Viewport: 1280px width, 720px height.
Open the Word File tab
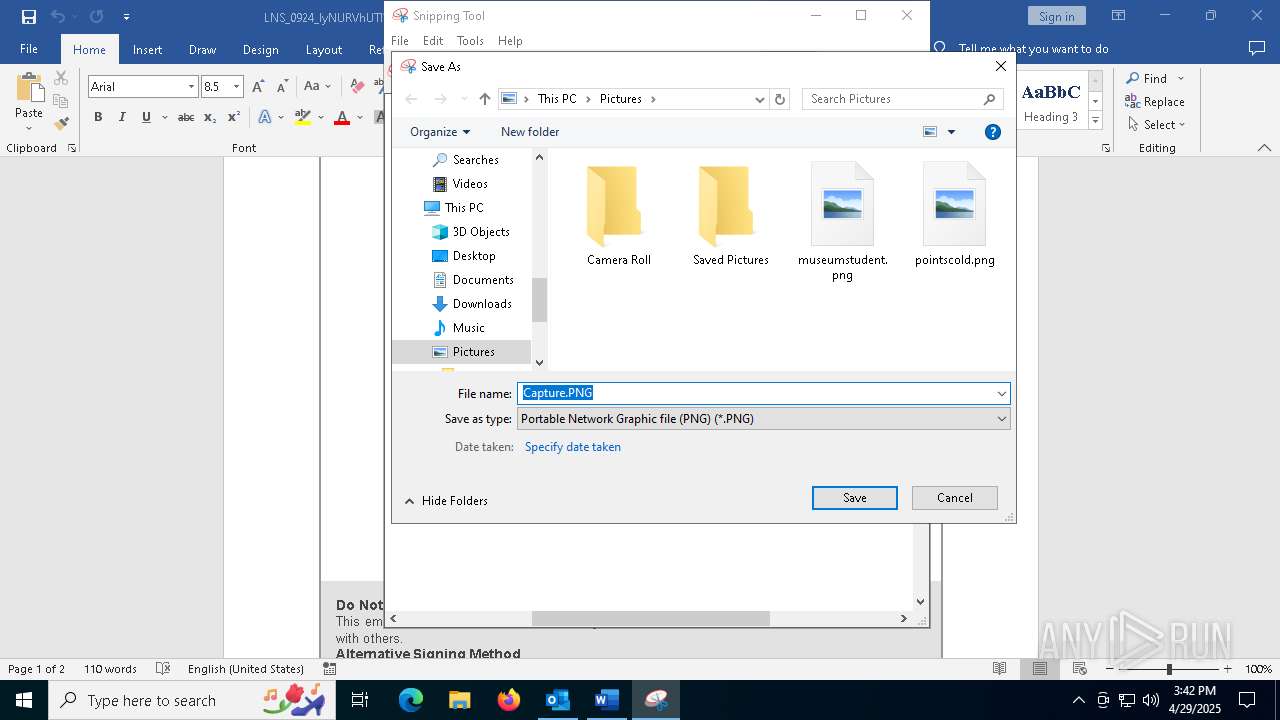pos(29,49)
